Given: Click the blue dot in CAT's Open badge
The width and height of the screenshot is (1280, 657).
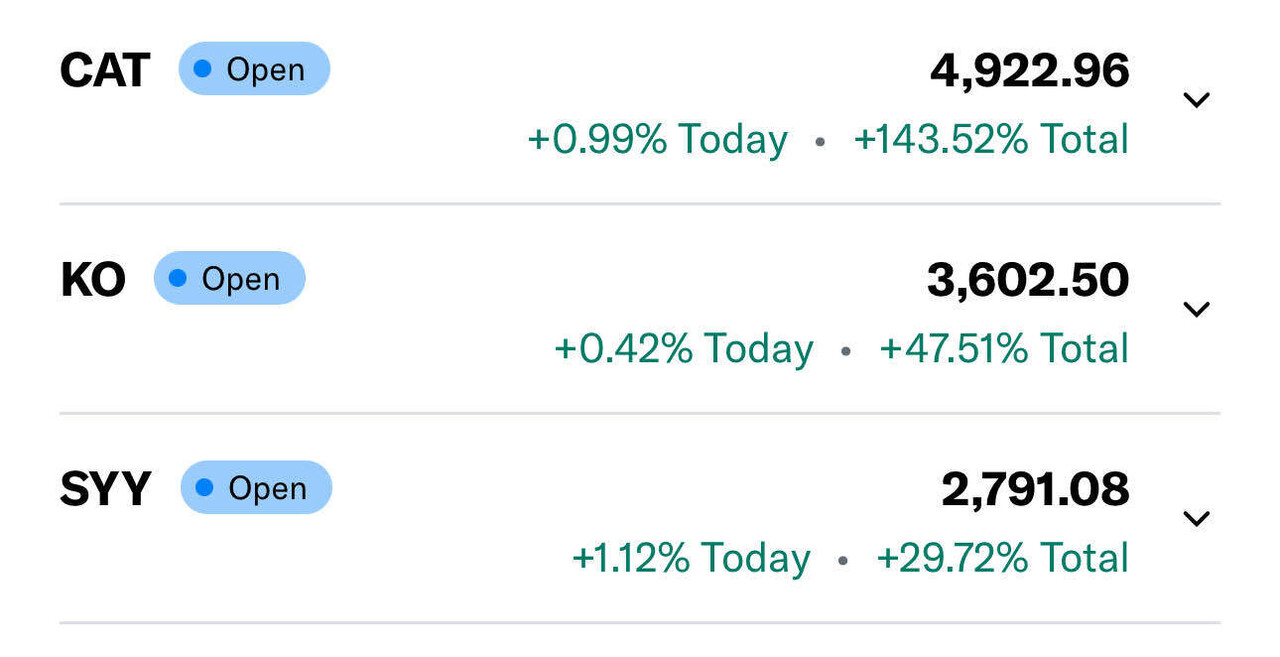Looking at the screenshot, I should [x=203, y=69].
